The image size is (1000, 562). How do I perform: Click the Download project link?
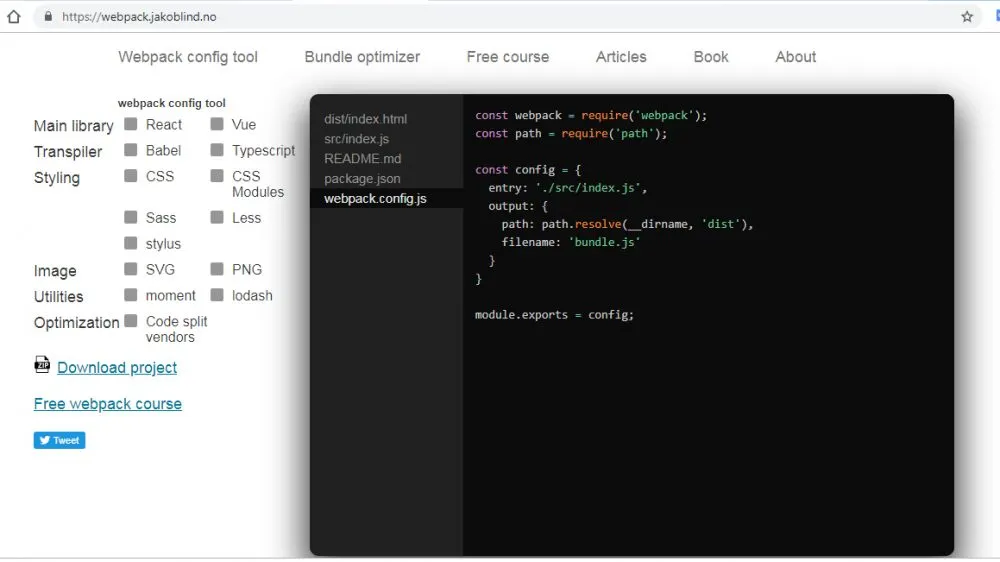pyautogui.click(x=117, y=368)
